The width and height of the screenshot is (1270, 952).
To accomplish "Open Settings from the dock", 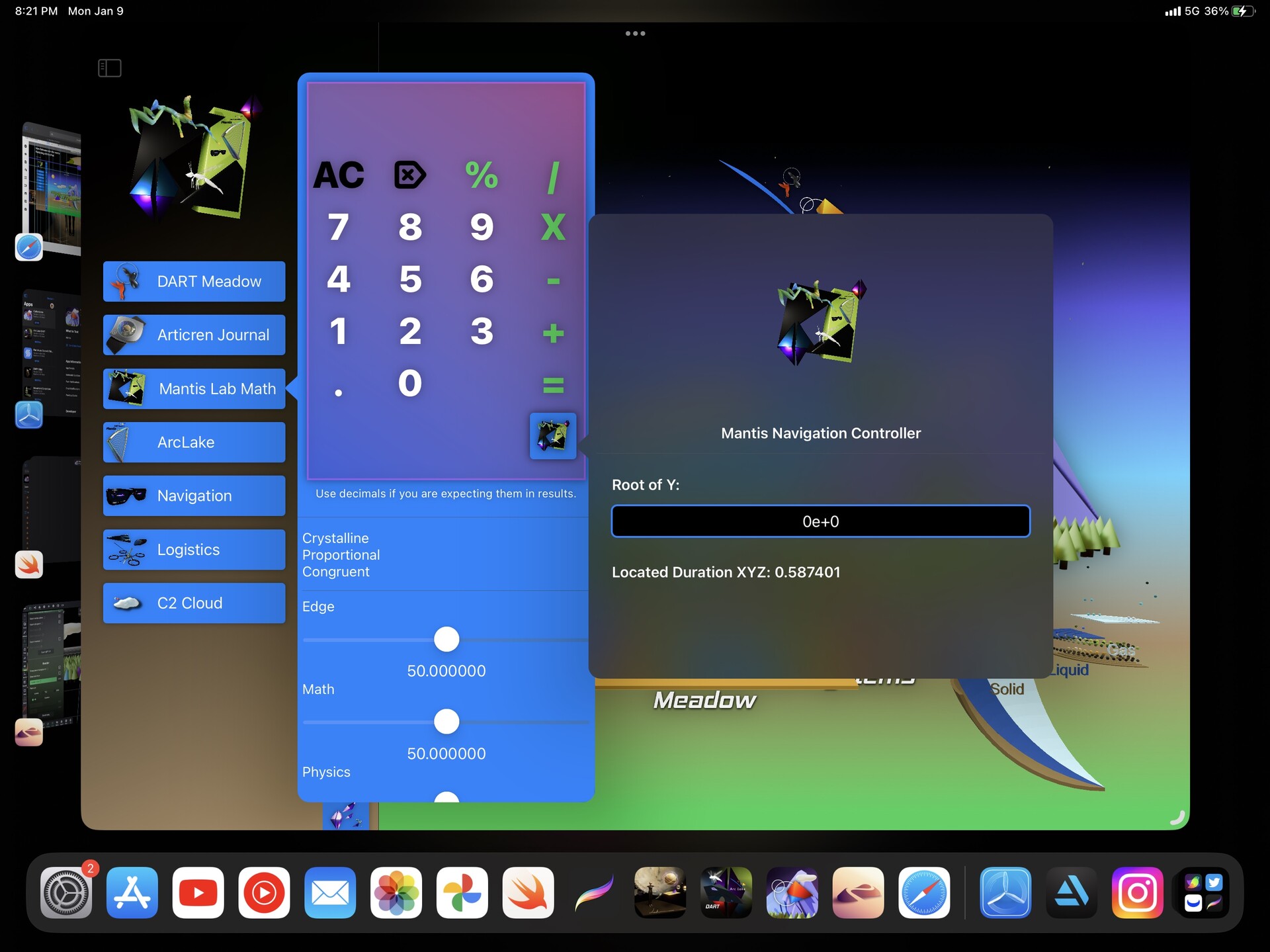I will (x=65, y=892).
